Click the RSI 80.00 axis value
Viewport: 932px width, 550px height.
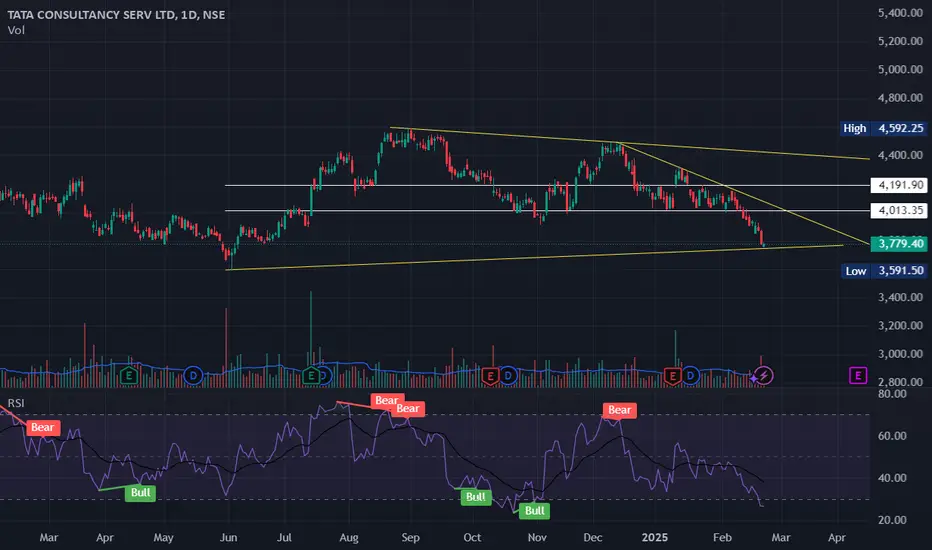click(892, 394)
